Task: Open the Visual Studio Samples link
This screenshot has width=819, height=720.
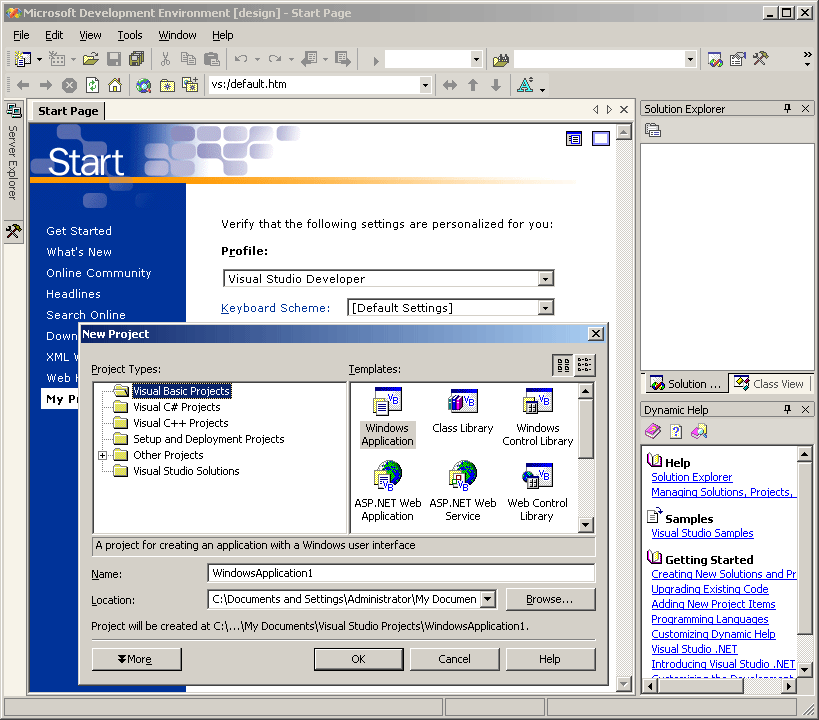Action: pyautogui.click(x=702, y=533)
